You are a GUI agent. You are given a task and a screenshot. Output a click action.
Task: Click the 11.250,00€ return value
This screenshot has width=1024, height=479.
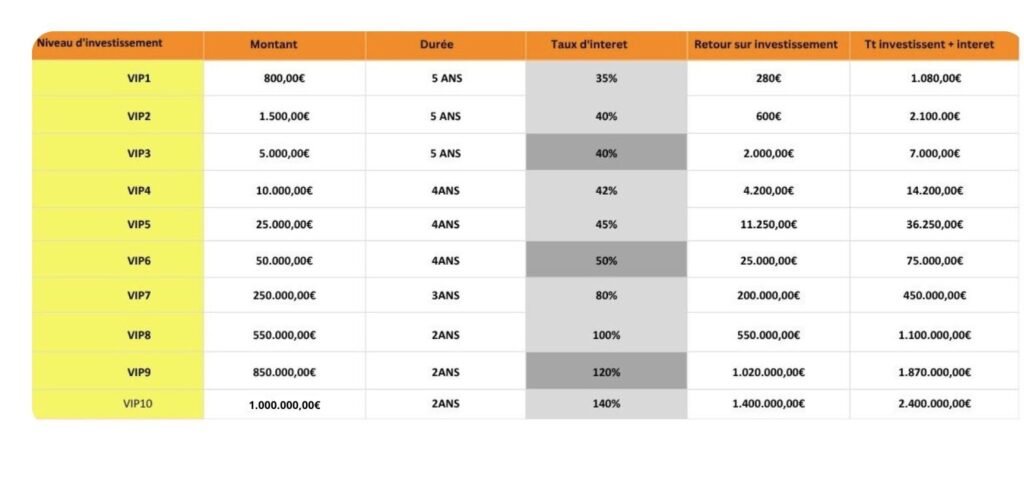pyautogui.click(x=768, y=225)
